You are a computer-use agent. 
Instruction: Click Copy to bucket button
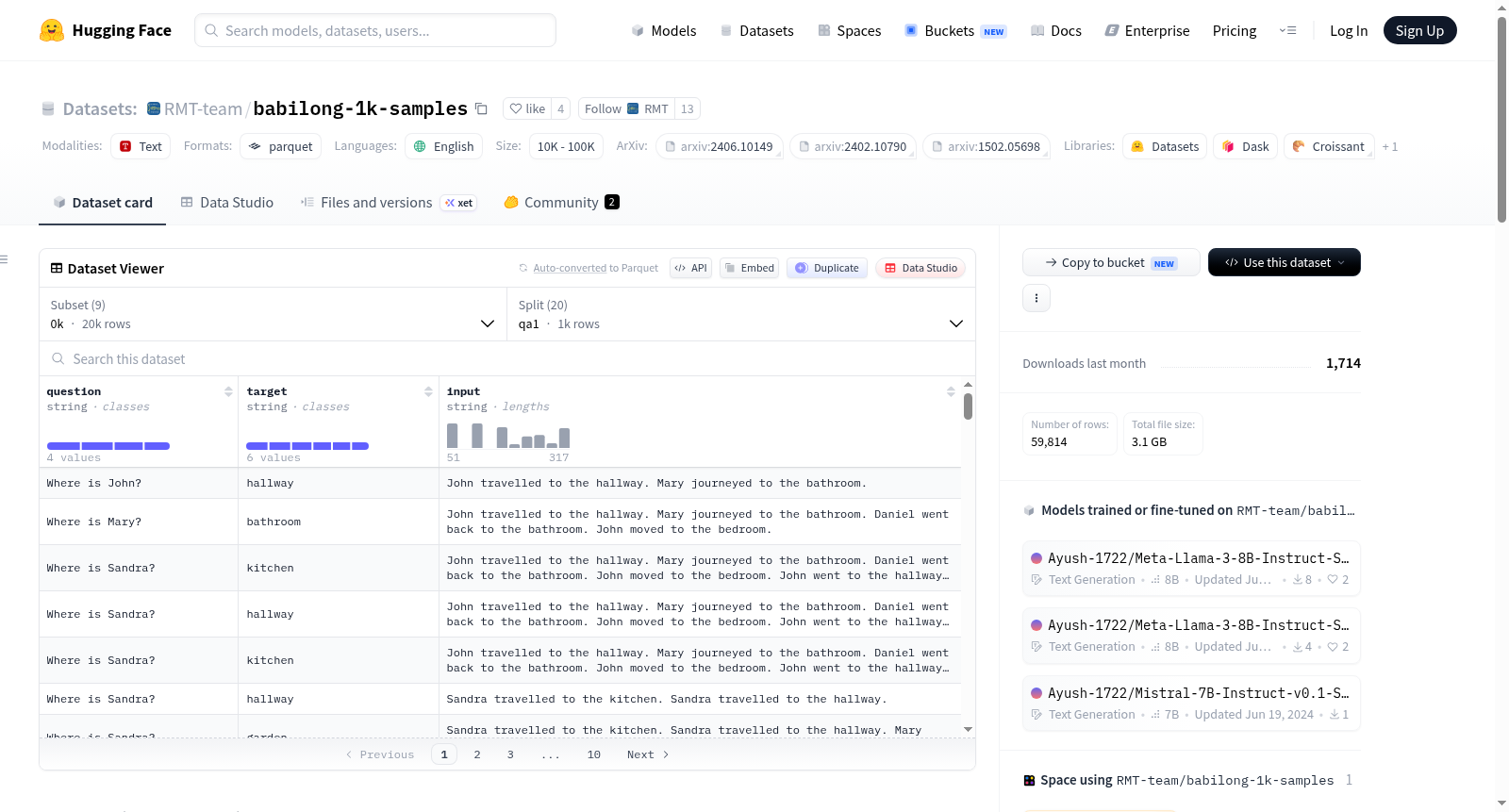click(x=1111, y=262)
